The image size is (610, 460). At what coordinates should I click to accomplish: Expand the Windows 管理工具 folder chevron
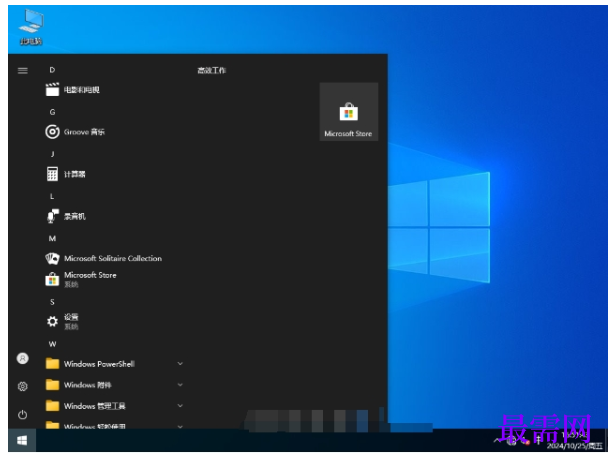point(180,406)
